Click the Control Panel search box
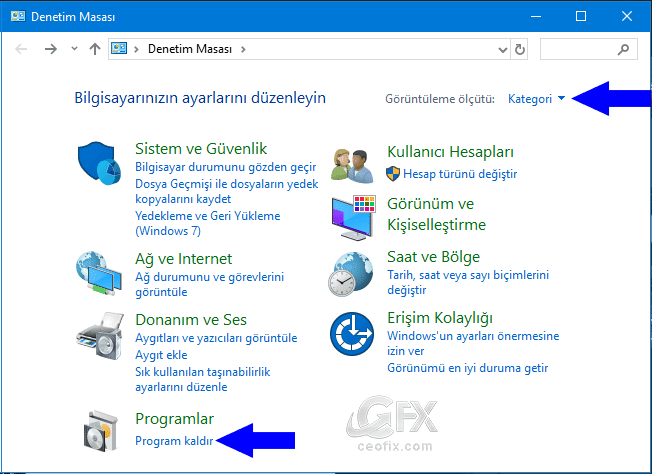652x474 pixels. [580, 48]
